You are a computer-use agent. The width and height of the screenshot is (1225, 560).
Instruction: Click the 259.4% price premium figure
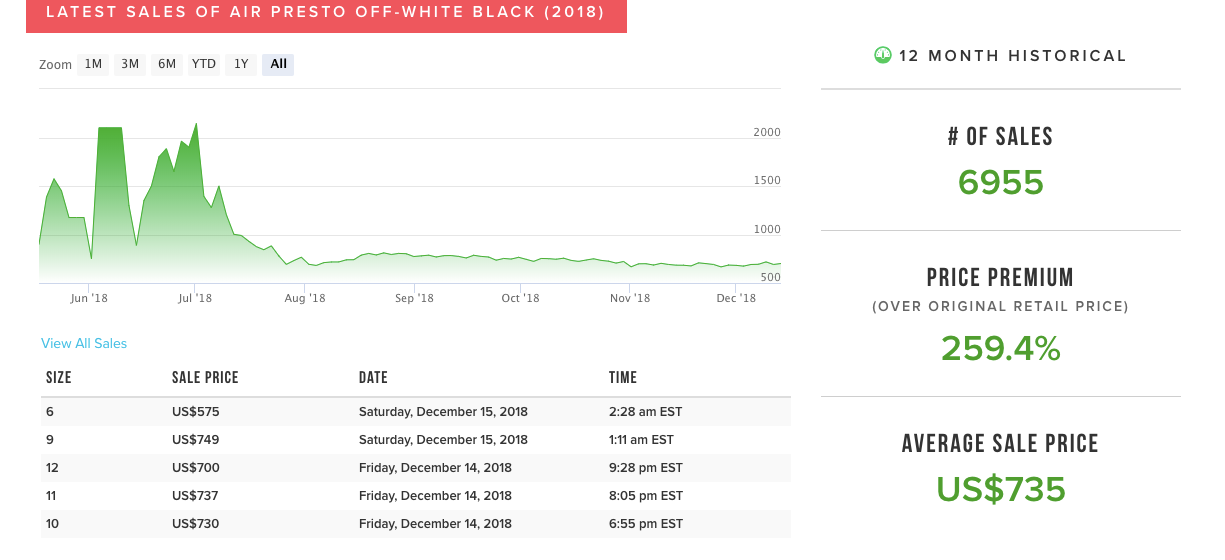click(1001, 348)
